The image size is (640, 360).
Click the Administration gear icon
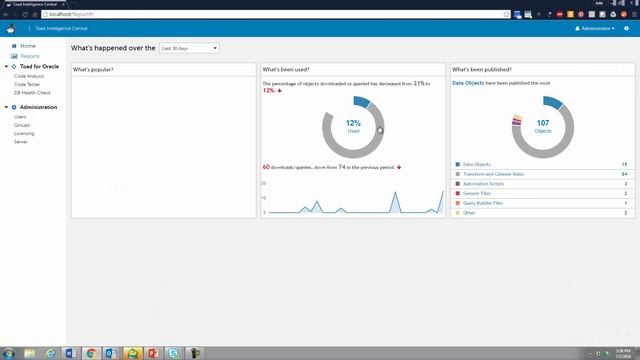pos(14,107)
